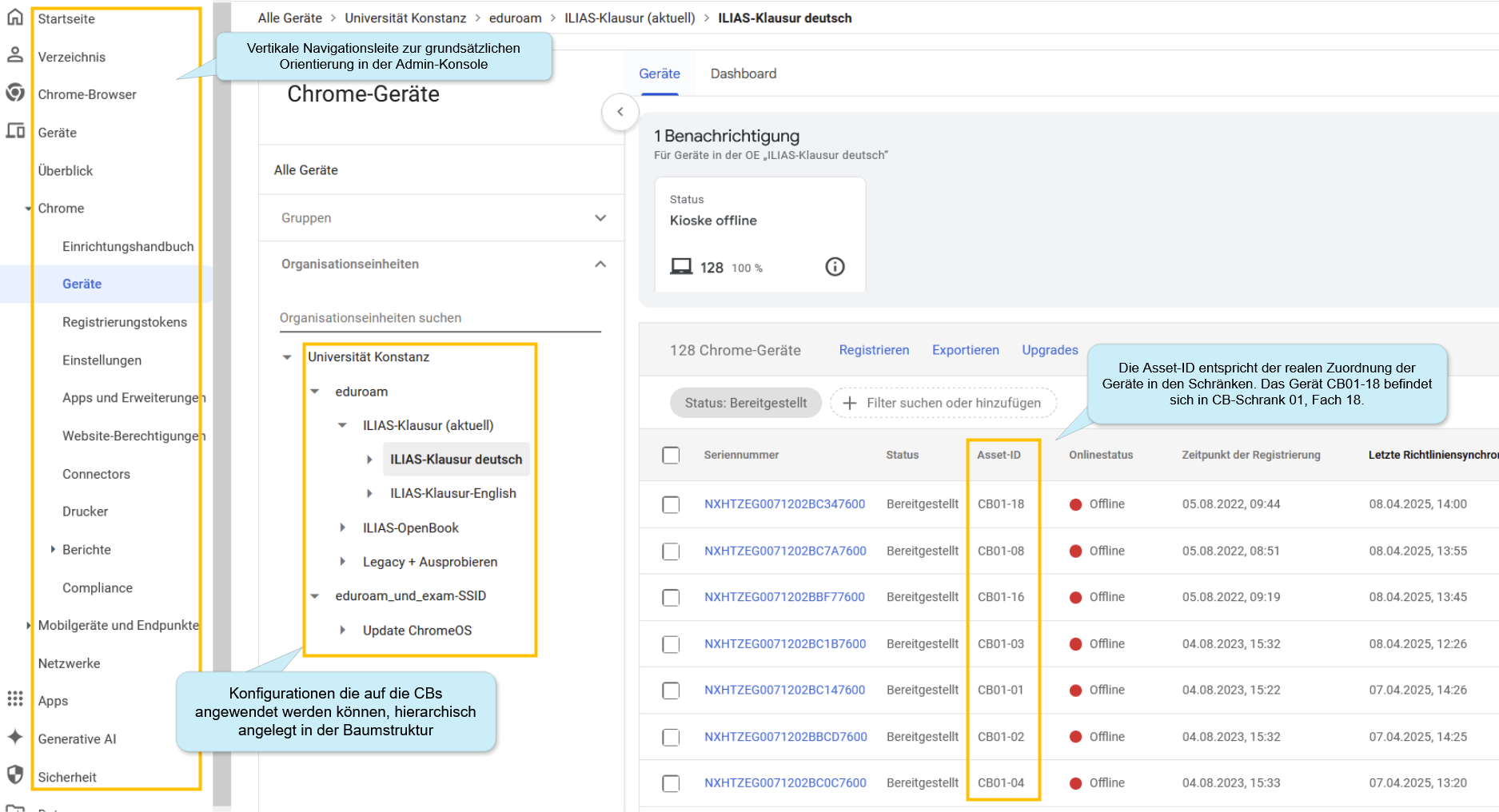Open Drucker menu item

point(86,511)
